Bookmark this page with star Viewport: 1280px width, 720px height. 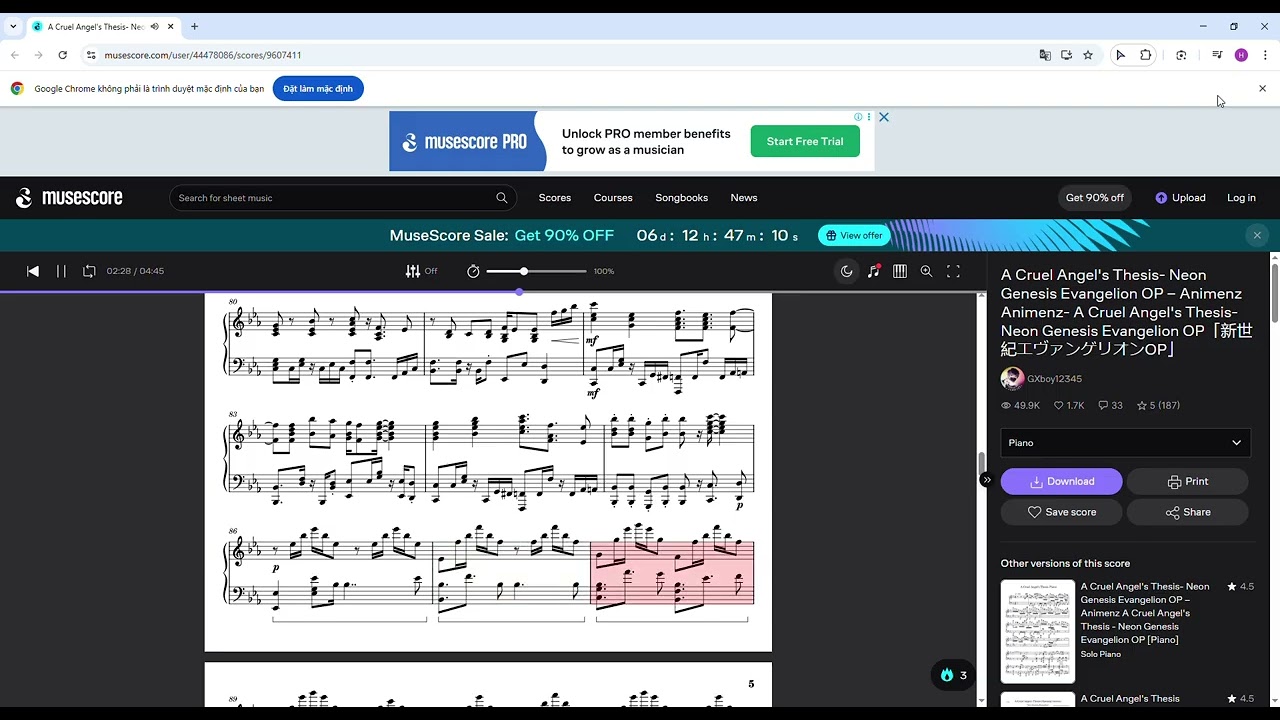pyautogui.click(x=1088, y=55)
